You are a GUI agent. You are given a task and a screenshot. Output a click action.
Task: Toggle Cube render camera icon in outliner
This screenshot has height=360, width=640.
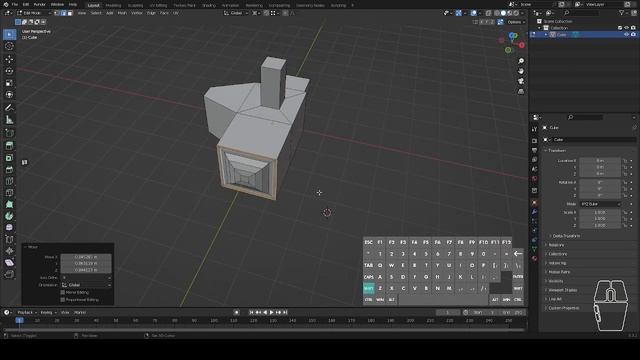[x=633, y=35]
